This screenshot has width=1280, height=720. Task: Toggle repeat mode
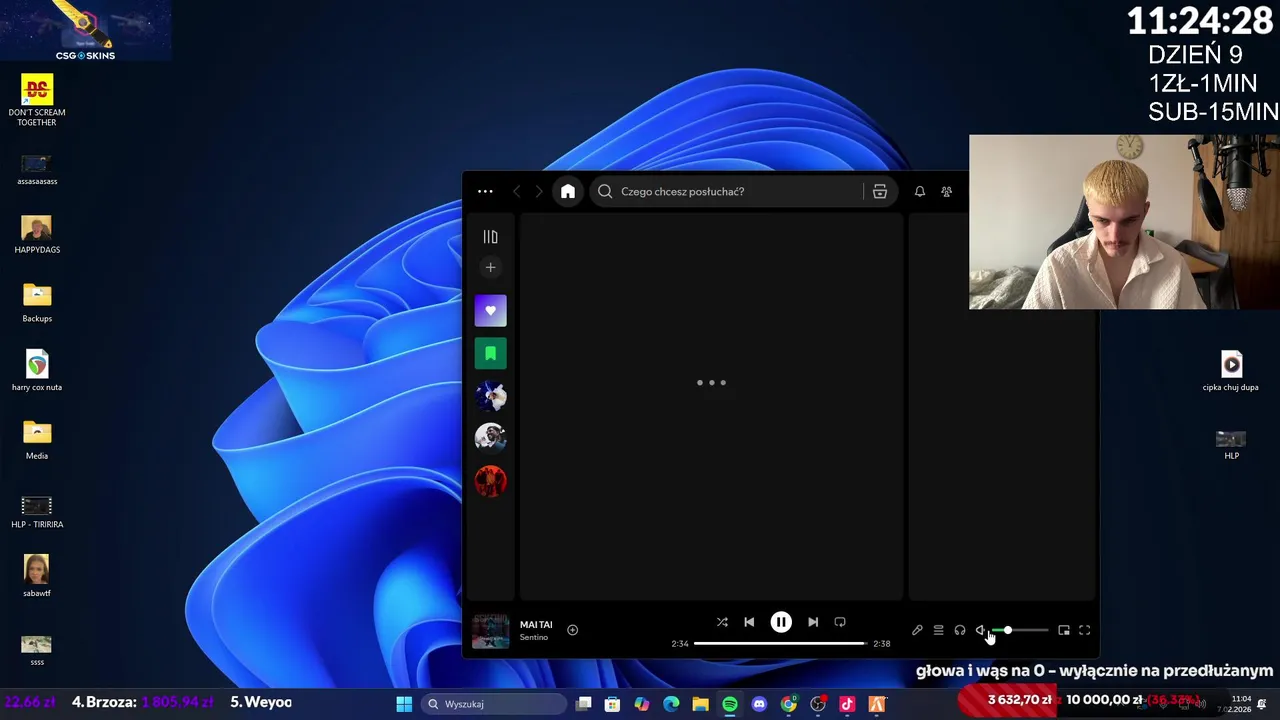click(840, 622)
